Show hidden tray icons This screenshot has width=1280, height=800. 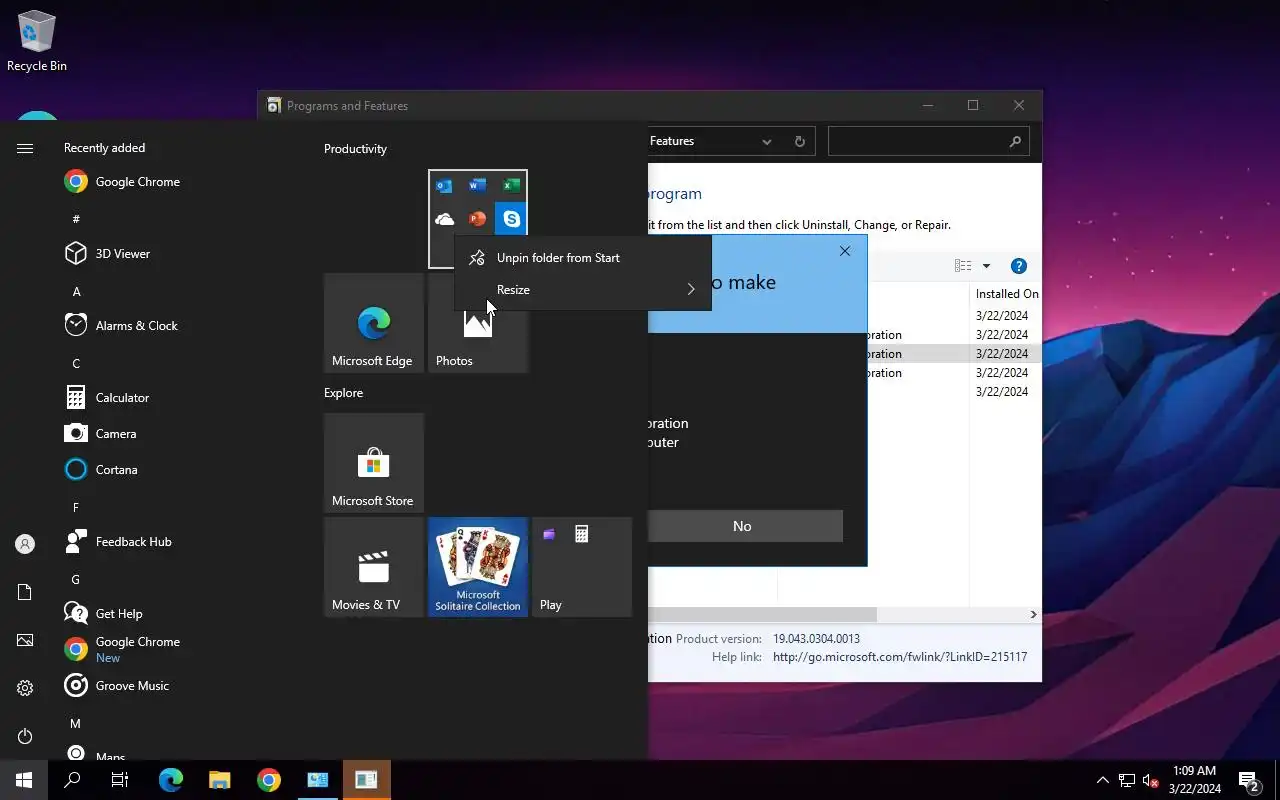pos(1103,780)
